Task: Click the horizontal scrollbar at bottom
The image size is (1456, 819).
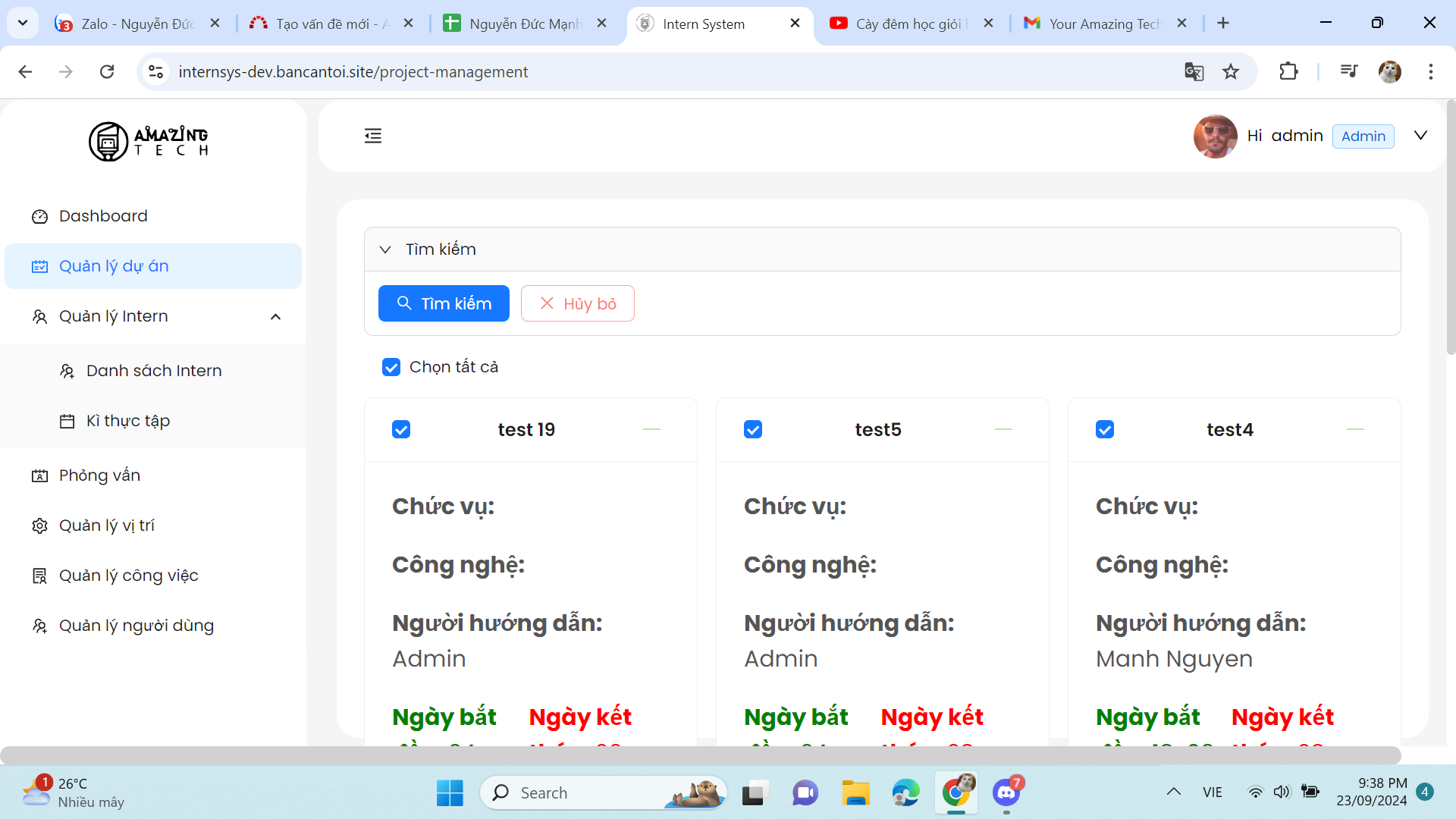Action: (x=699, y=755)
